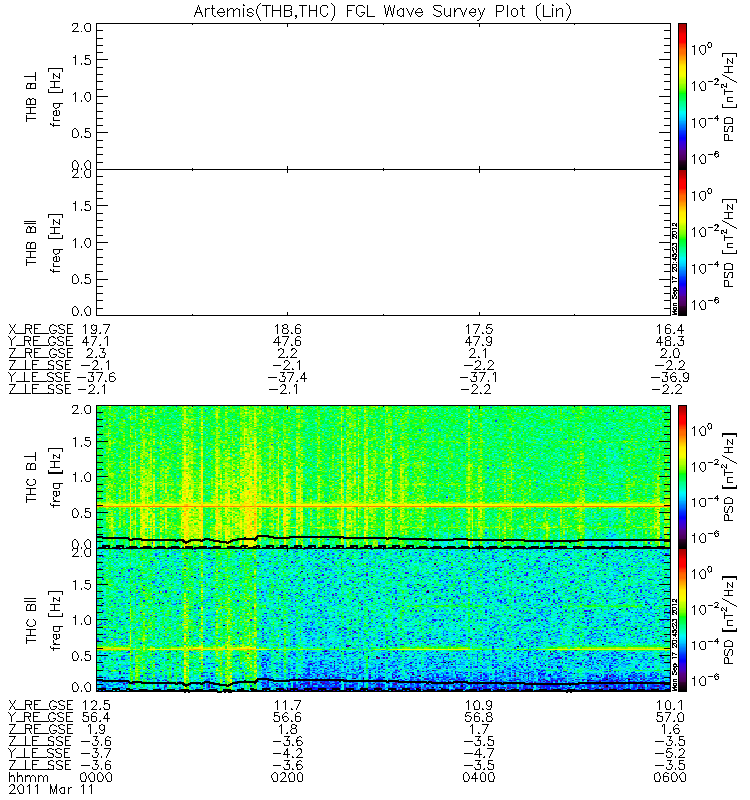Viewport: 750px width, 800px height.
Task: Click the "hhmm" time axis label
Action: click(29, 777)
